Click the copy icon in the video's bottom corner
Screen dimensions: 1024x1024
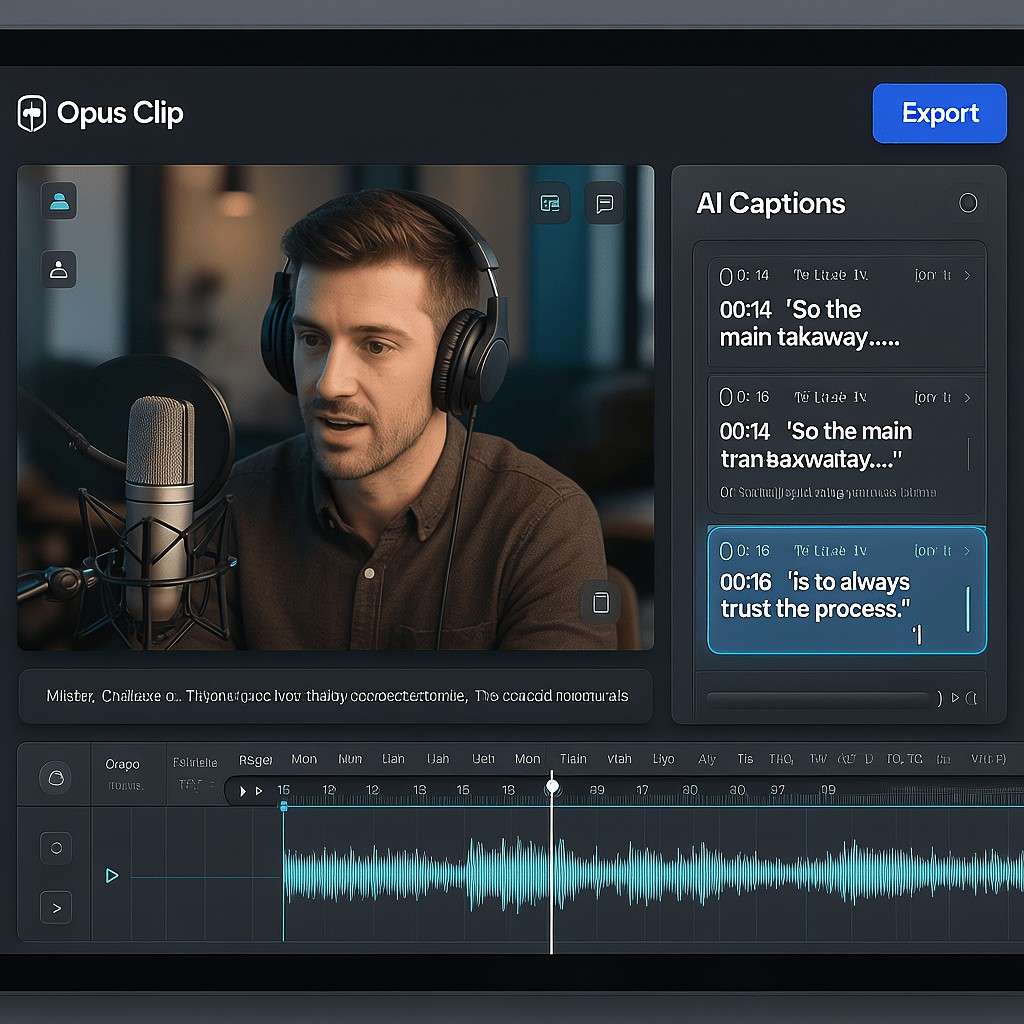pyautogui.click(x=600, y=602)
